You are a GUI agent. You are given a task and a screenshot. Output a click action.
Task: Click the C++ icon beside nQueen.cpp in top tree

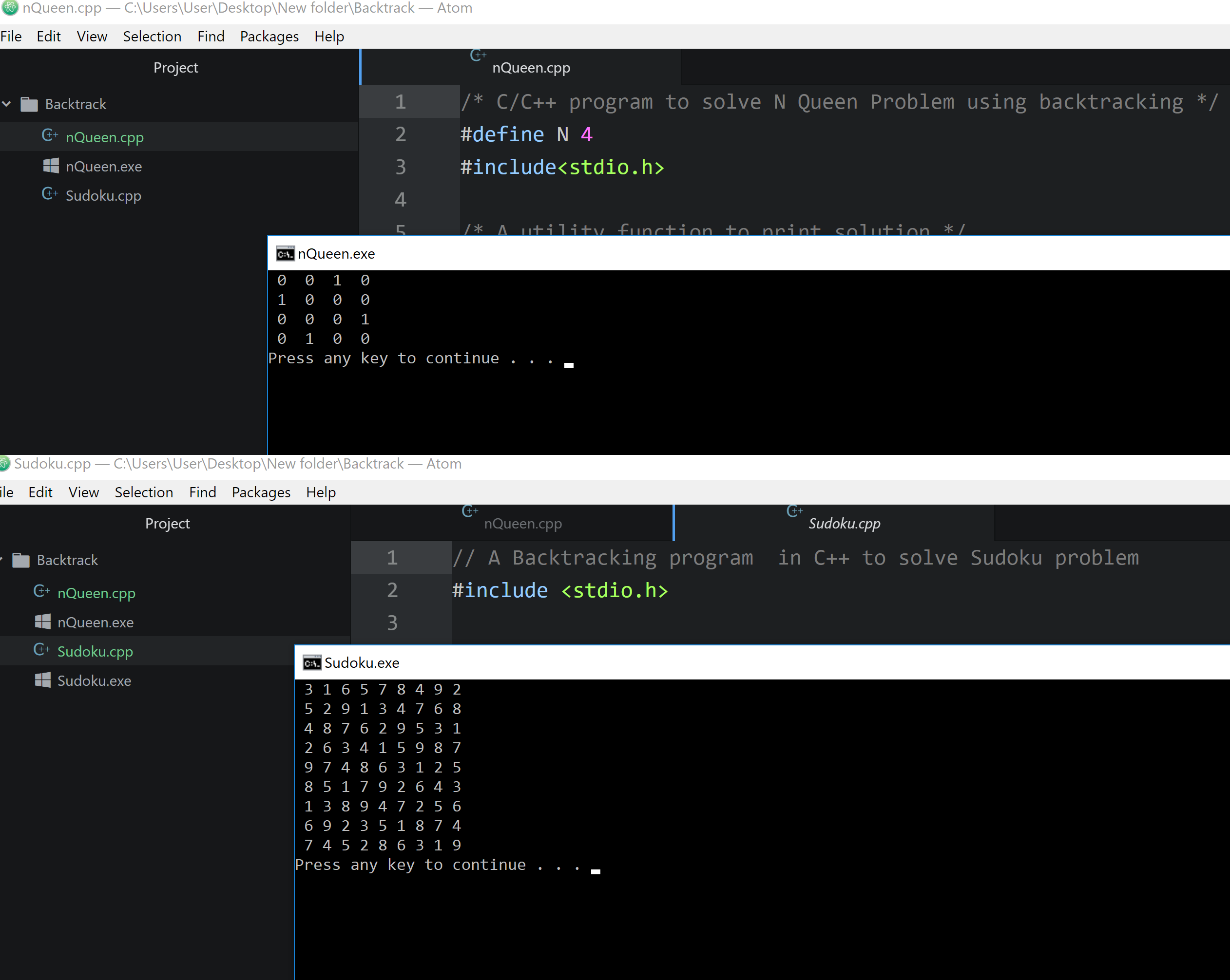tap(50, 136)
